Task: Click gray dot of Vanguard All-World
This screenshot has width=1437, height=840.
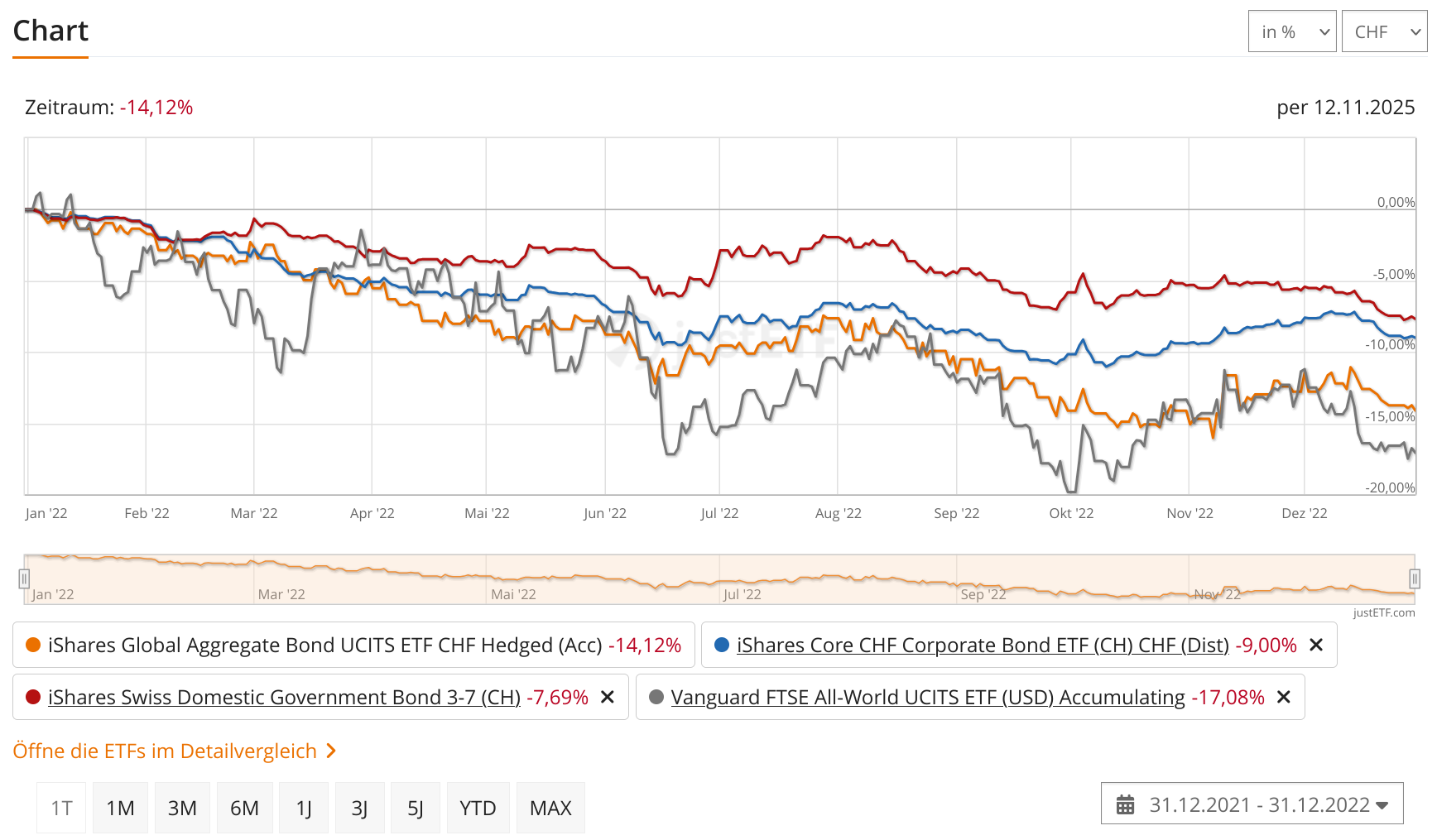Action: (656, 697)
